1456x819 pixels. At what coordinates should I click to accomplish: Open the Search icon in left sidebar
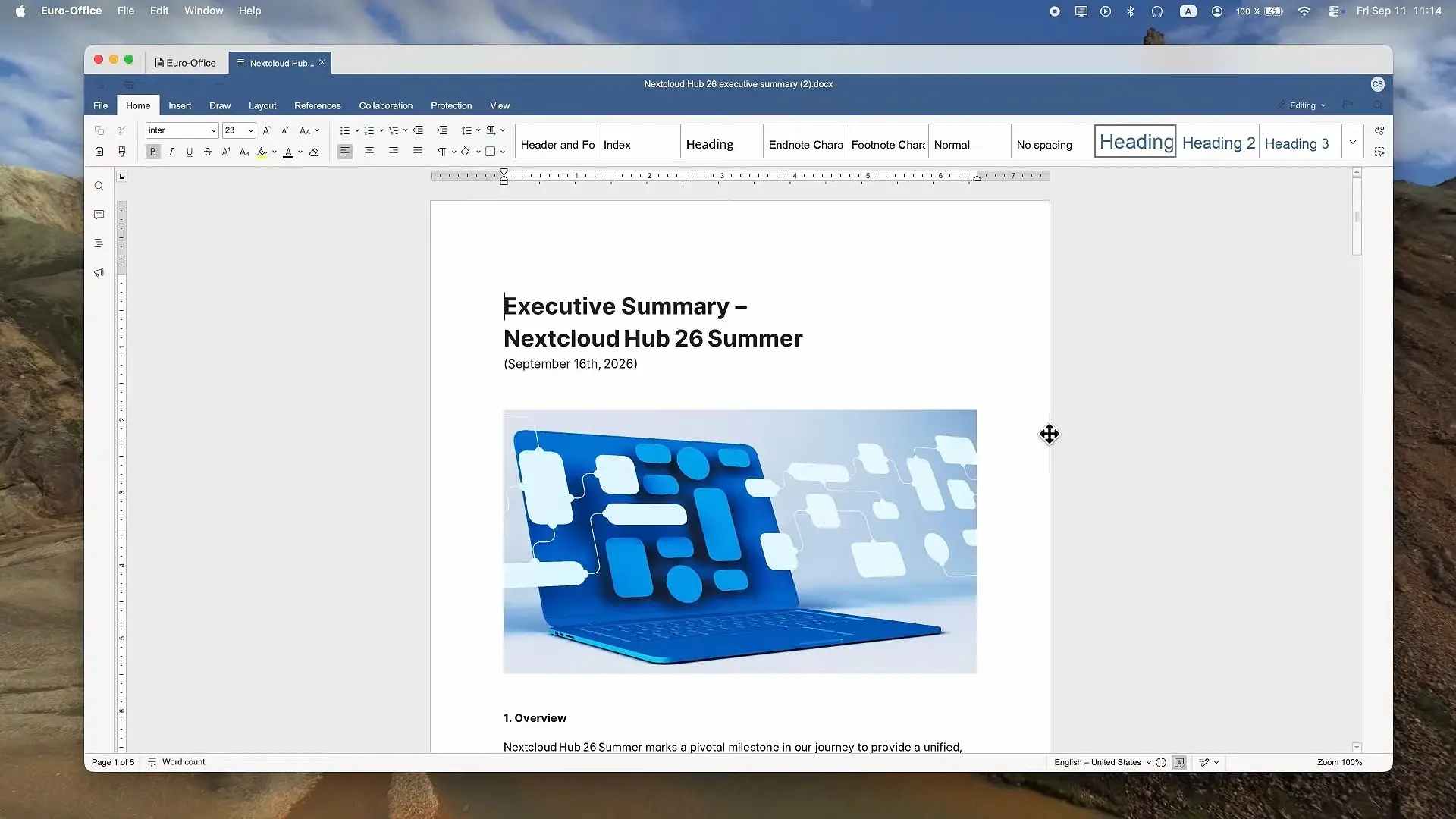click(x=99, y=186)
